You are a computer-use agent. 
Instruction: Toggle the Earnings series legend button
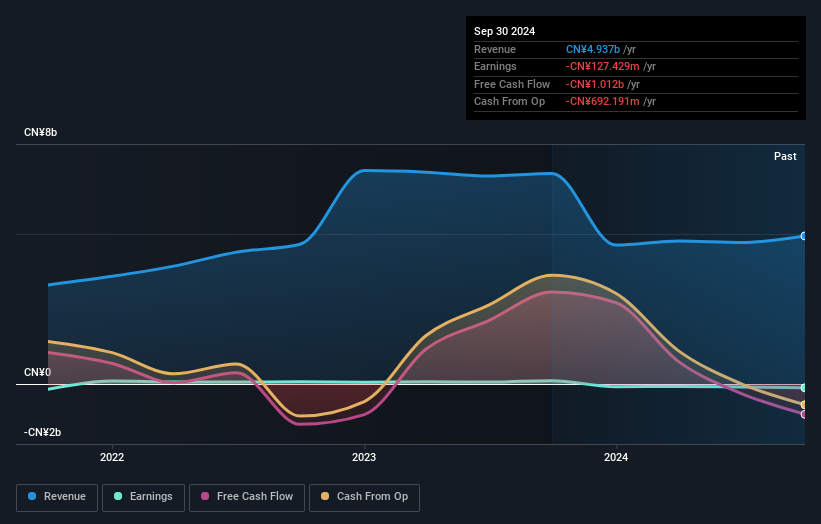pyautogui.click(x=143, y=497)
